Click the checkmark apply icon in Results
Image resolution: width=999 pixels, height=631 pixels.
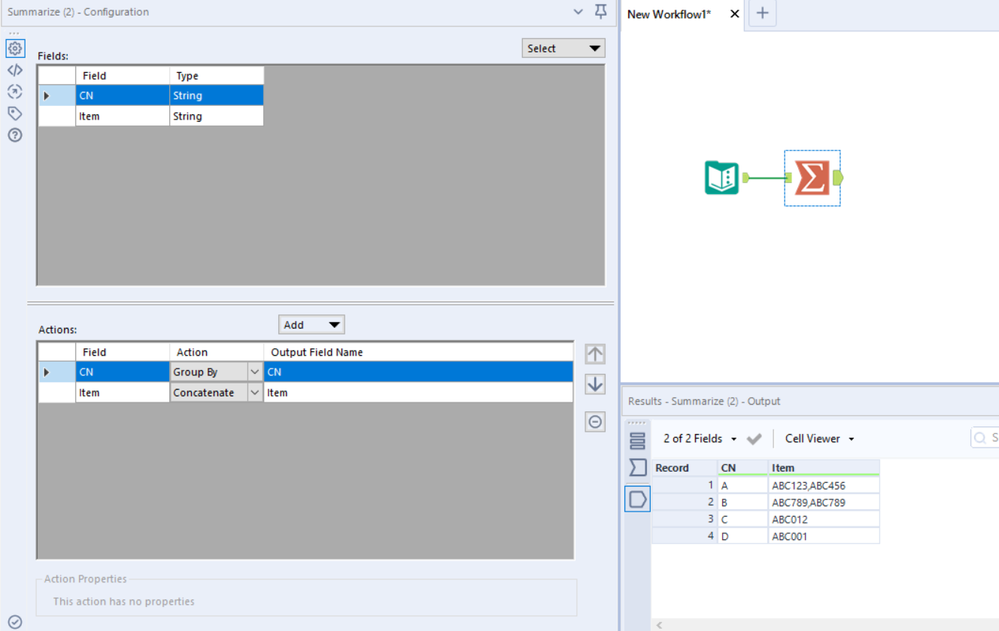[754, 439]
